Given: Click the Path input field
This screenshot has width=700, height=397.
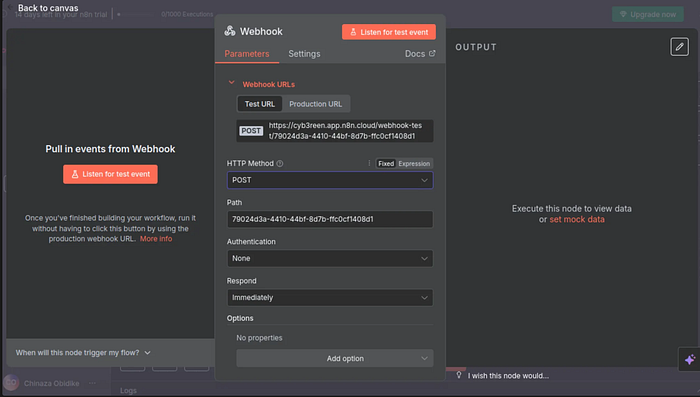Looking at the screenshot, I should 330,219.
